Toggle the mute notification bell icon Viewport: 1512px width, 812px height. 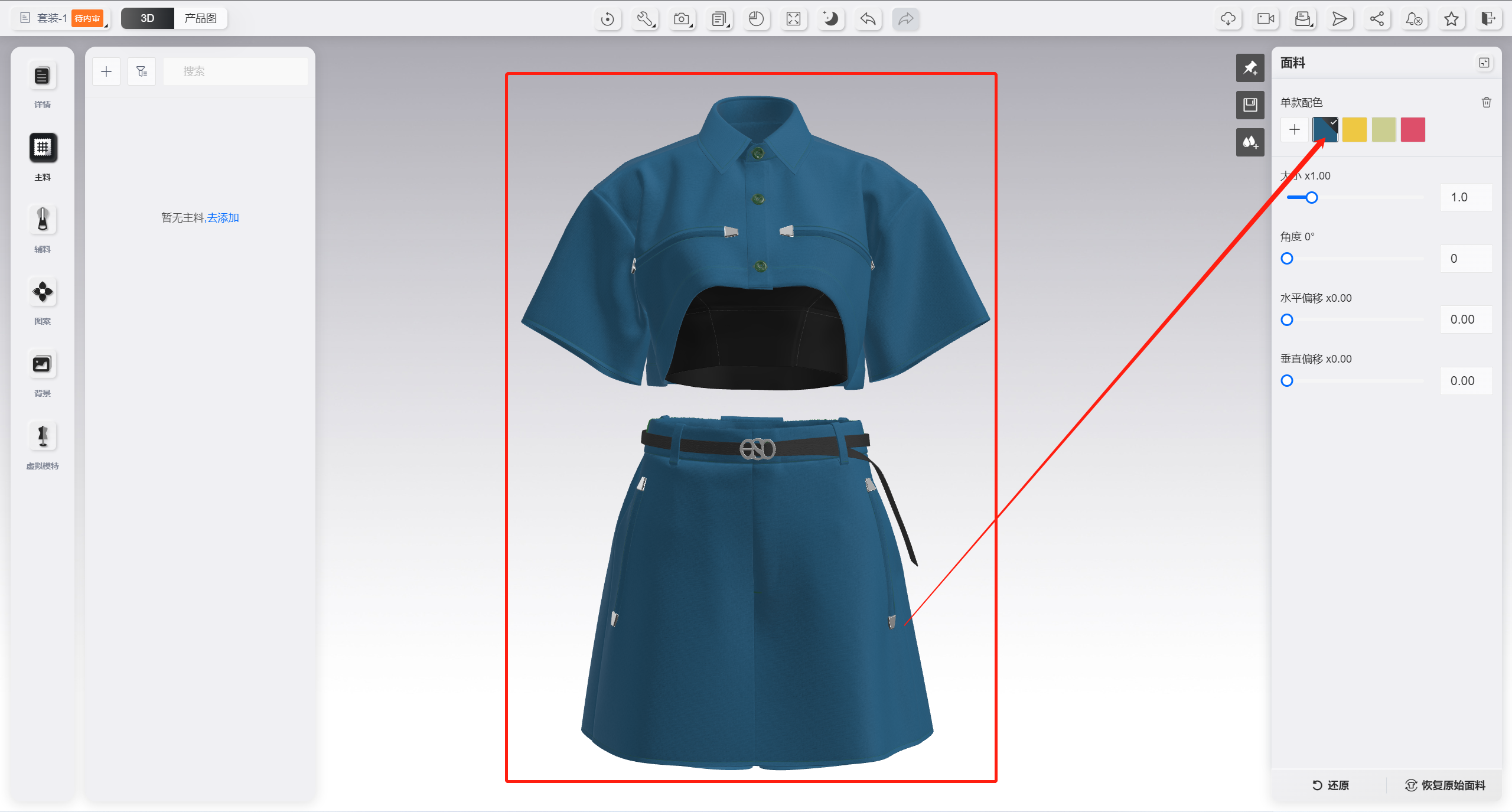(1414, 19)
